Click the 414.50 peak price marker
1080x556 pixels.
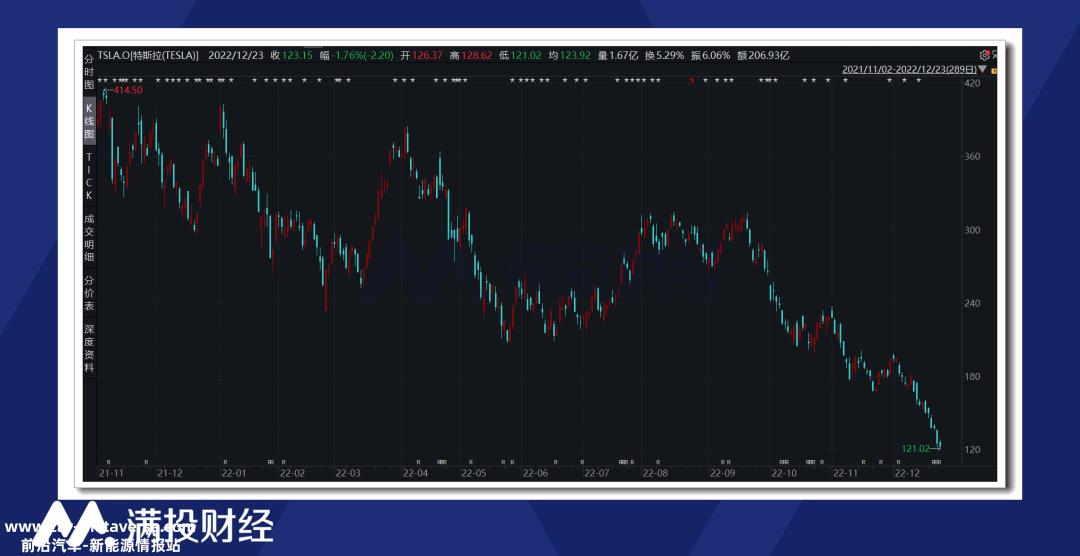[127, 90]
